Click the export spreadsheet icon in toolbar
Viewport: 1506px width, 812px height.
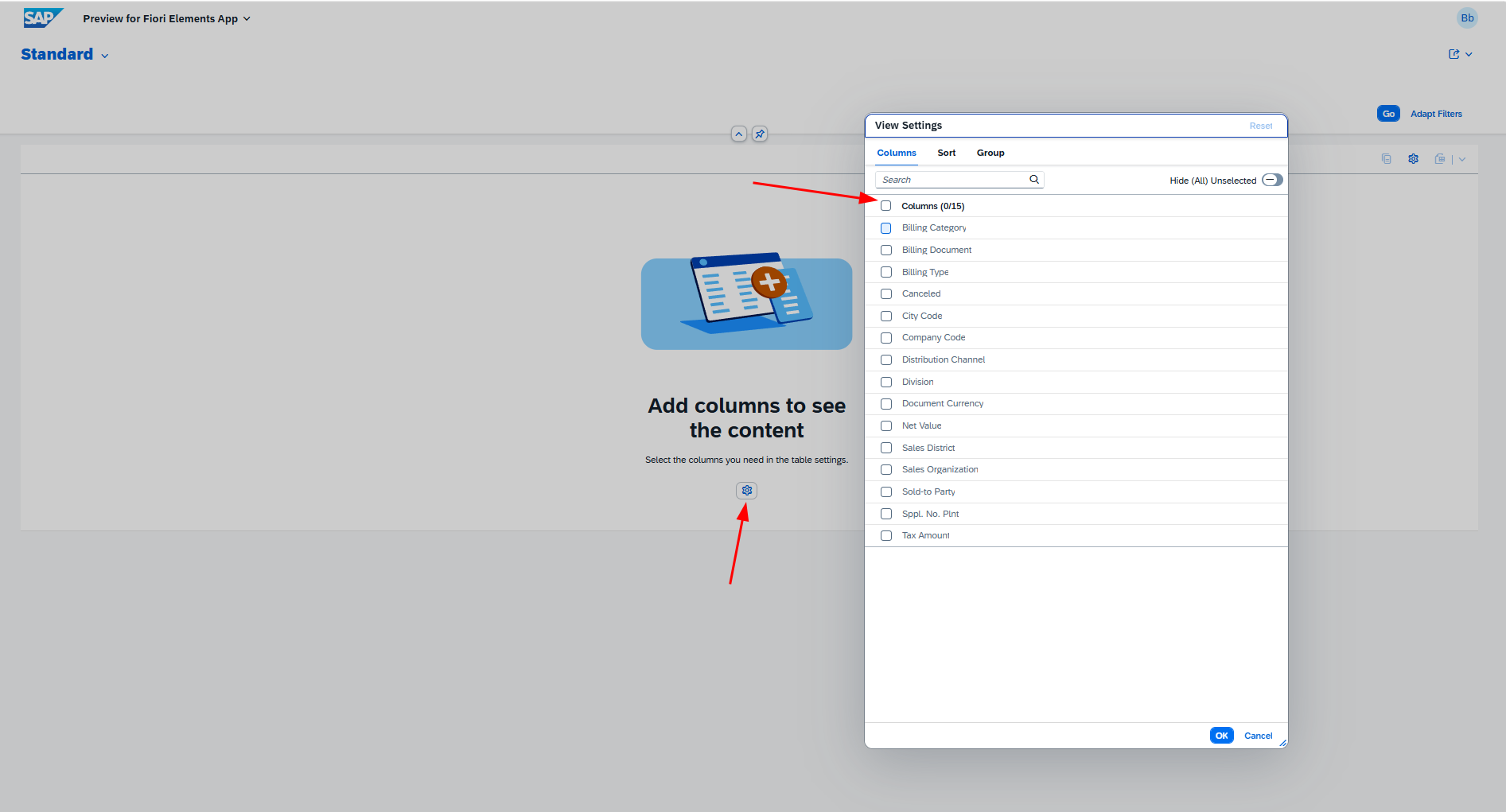point(1440,159)
